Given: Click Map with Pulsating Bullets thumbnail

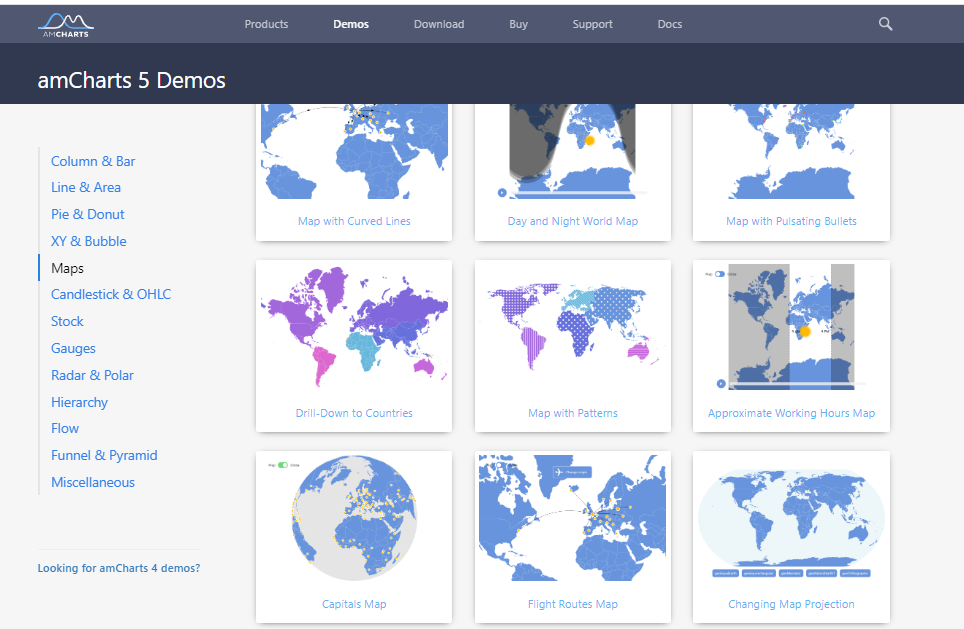Looking at the screenshot, I should click(x=791, y=151).
